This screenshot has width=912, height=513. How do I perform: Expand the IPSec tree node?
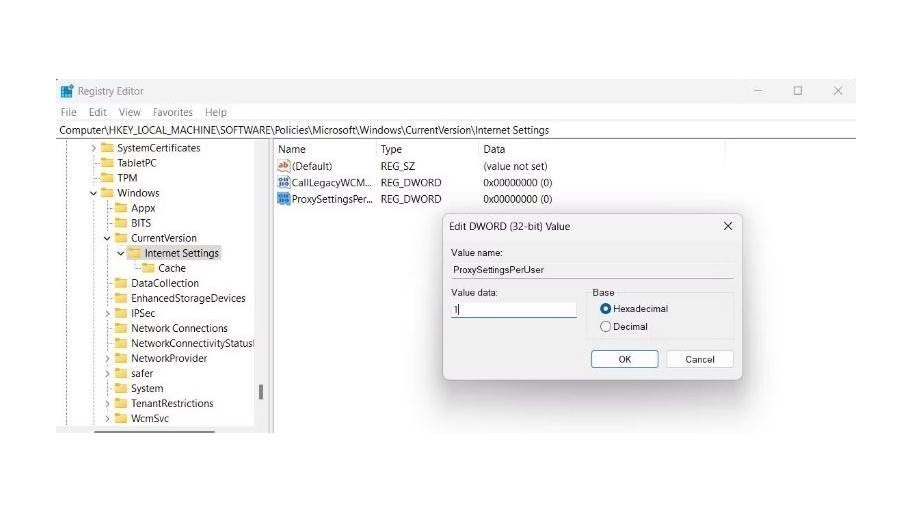107,314
